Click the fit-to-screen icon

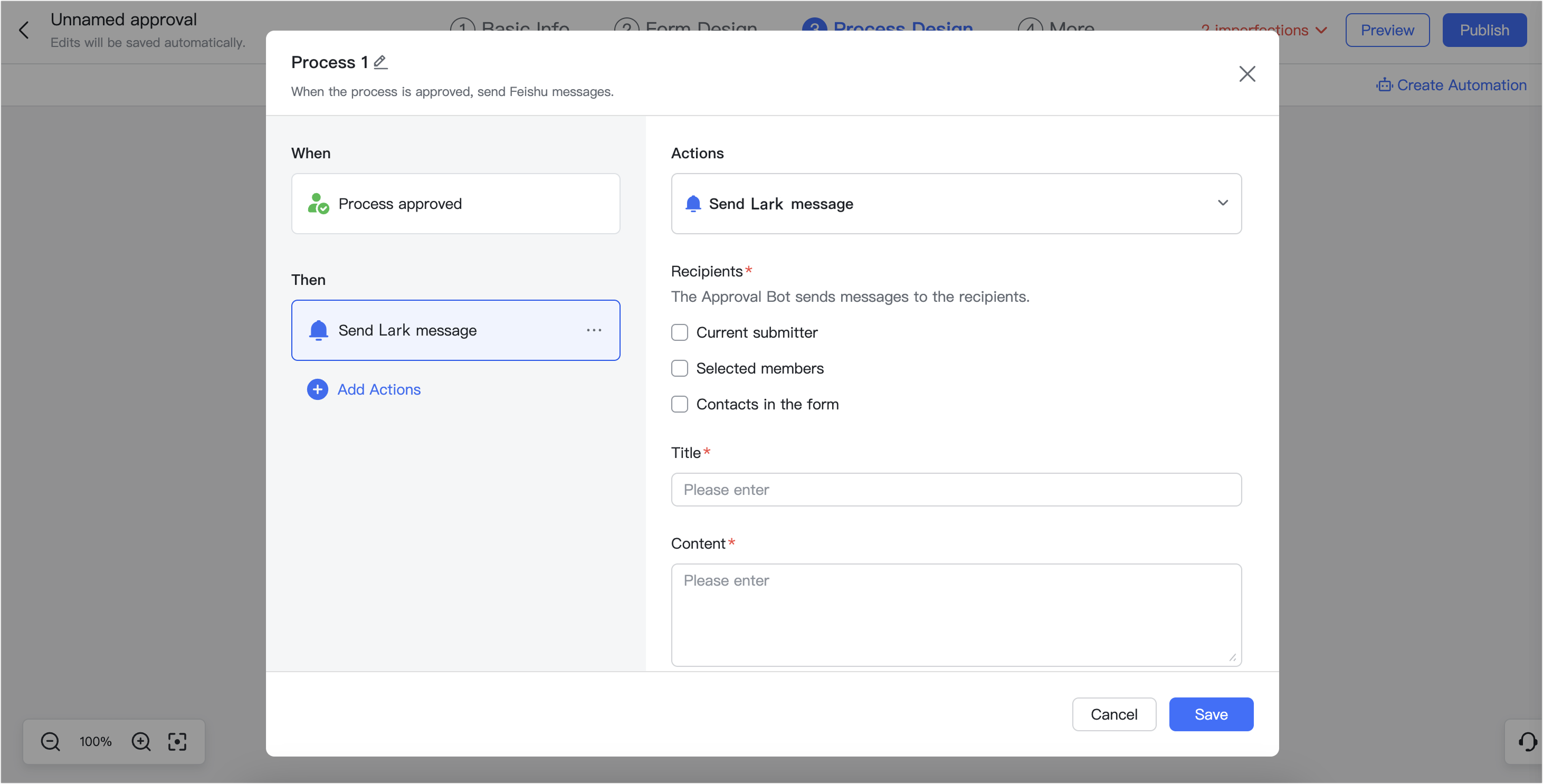point(177,741)
